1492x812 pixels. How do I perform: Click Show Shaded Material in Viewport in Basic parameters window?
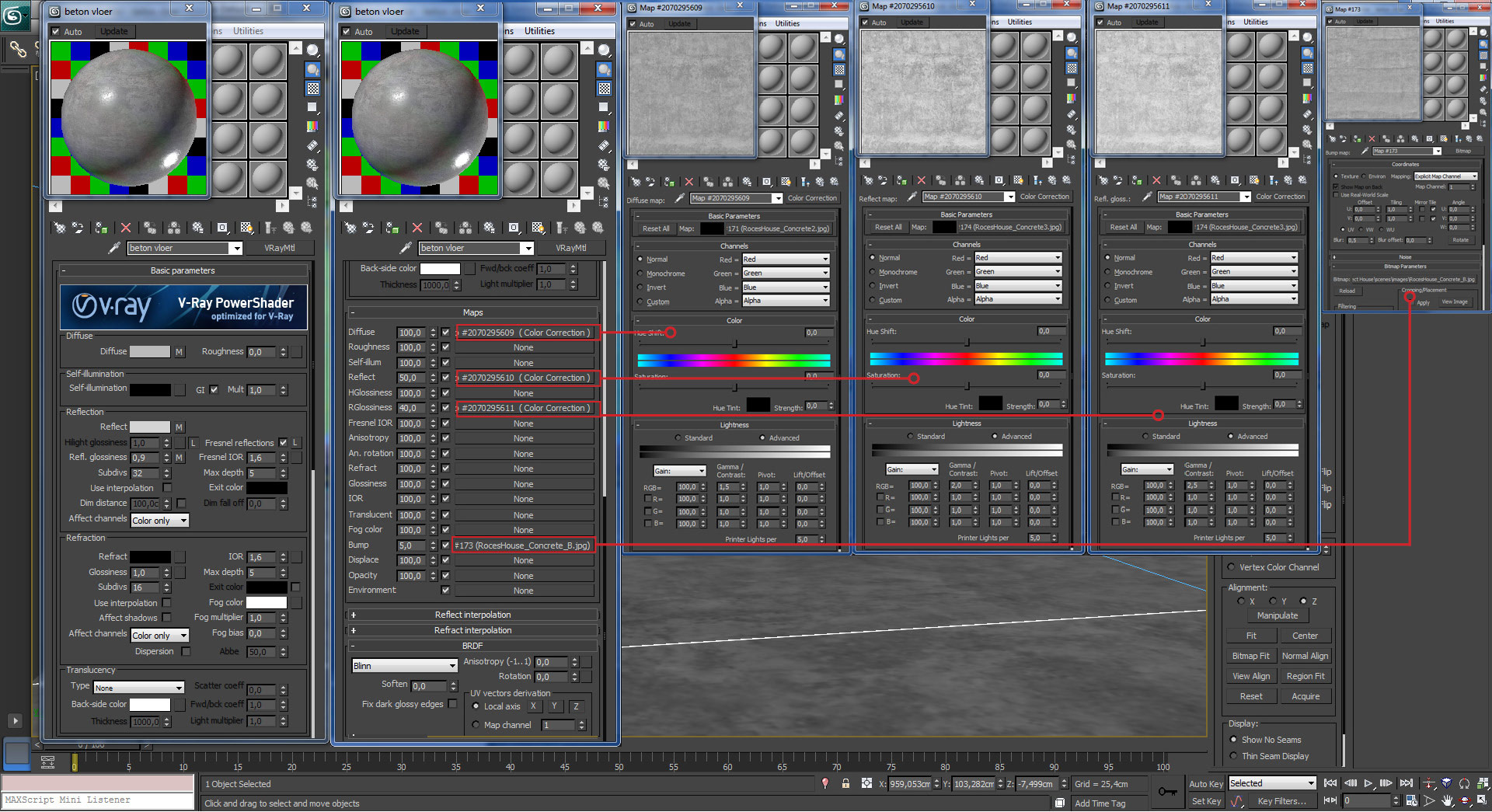click(246, 228)
